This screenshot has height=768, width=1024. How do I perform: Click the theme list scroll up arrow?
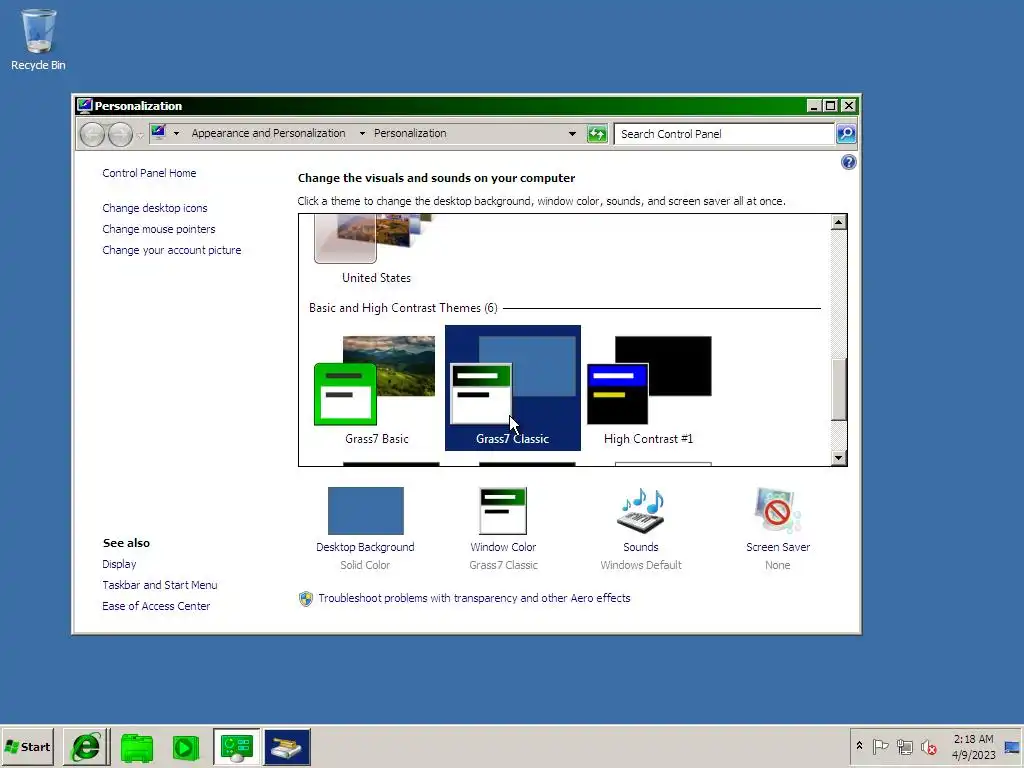pyautogui.click(x=839, y=223)
